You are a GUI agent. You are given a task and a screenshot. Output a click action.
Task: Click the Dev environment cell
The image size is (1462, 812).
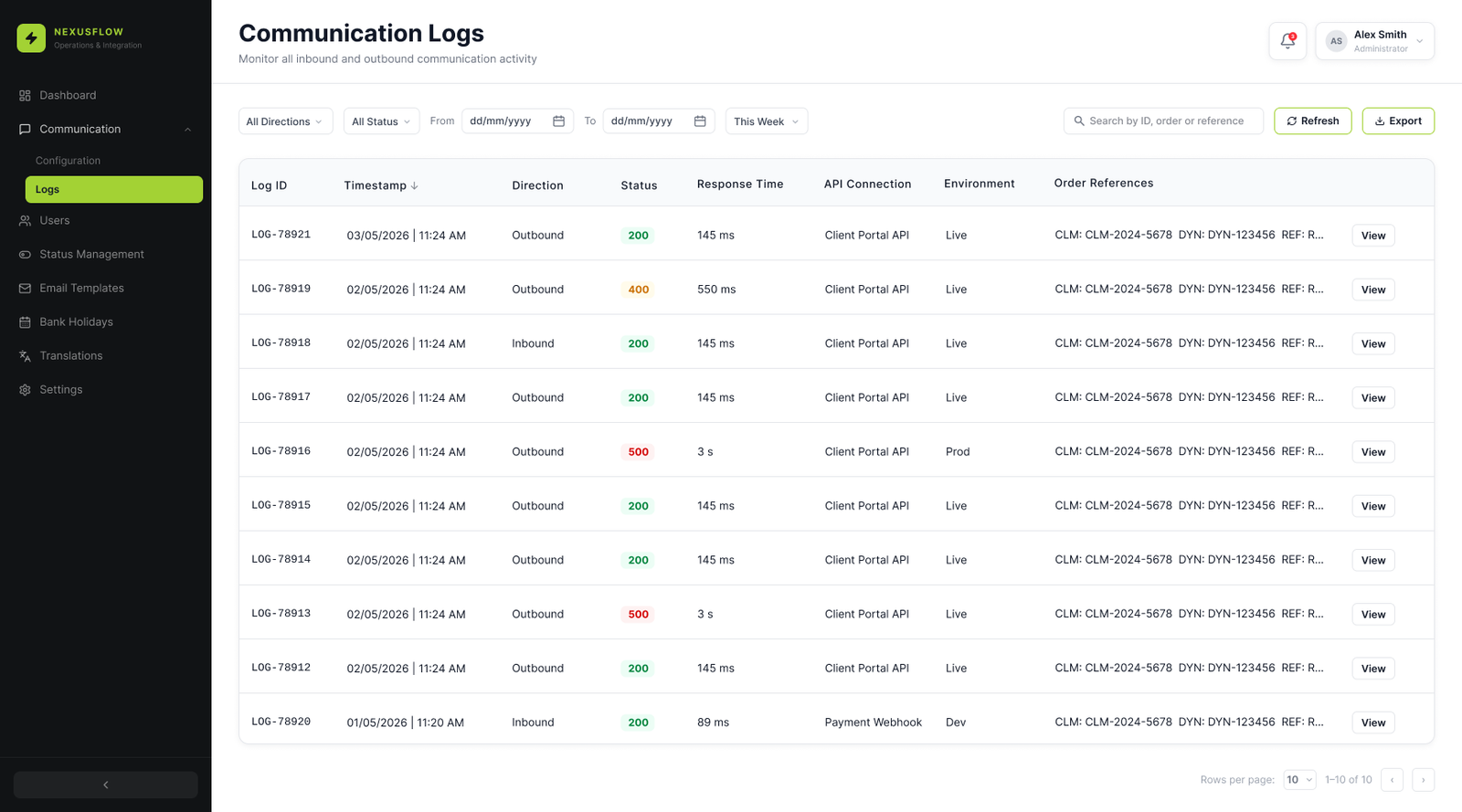[x=956, y=722]
